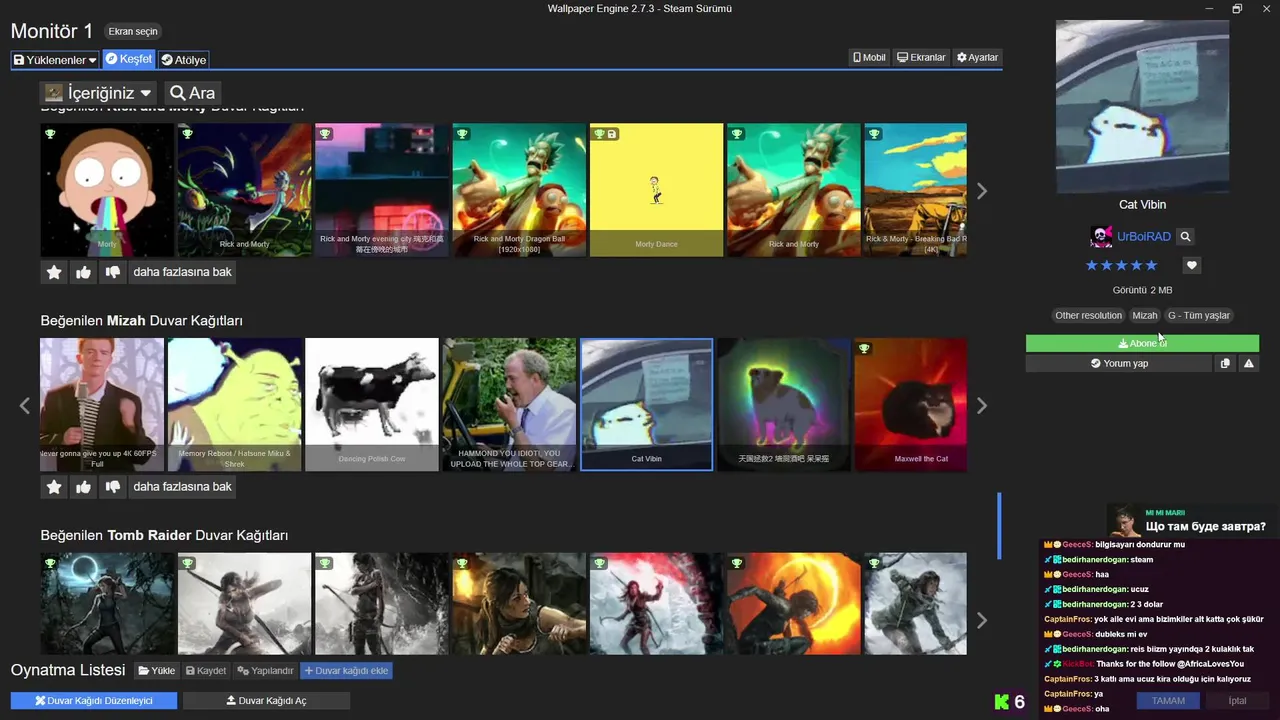Click the Mizah tag in details panel
Viewport: 1280px width, 720px height.
pyautogui.click(x=1144, y=315)
